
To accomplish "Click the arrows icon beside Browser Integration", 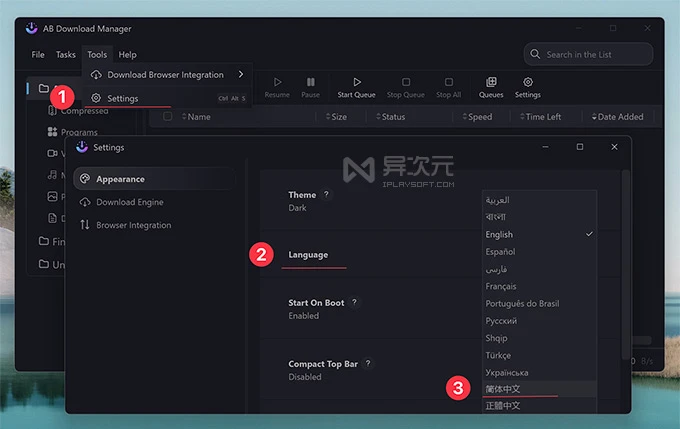I will pos(85,225).
